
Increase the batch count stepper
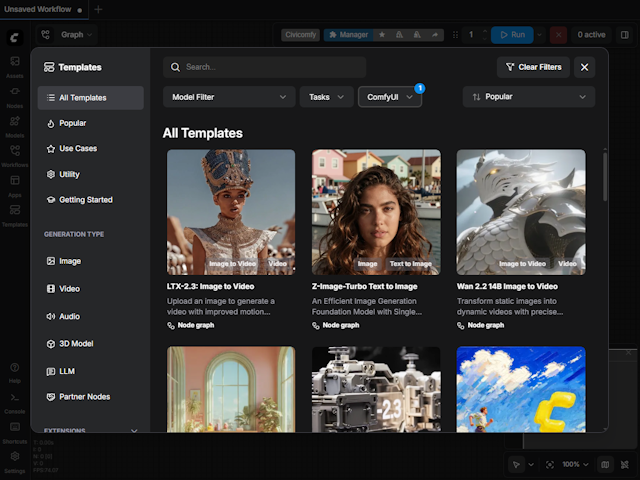(485, 31)
